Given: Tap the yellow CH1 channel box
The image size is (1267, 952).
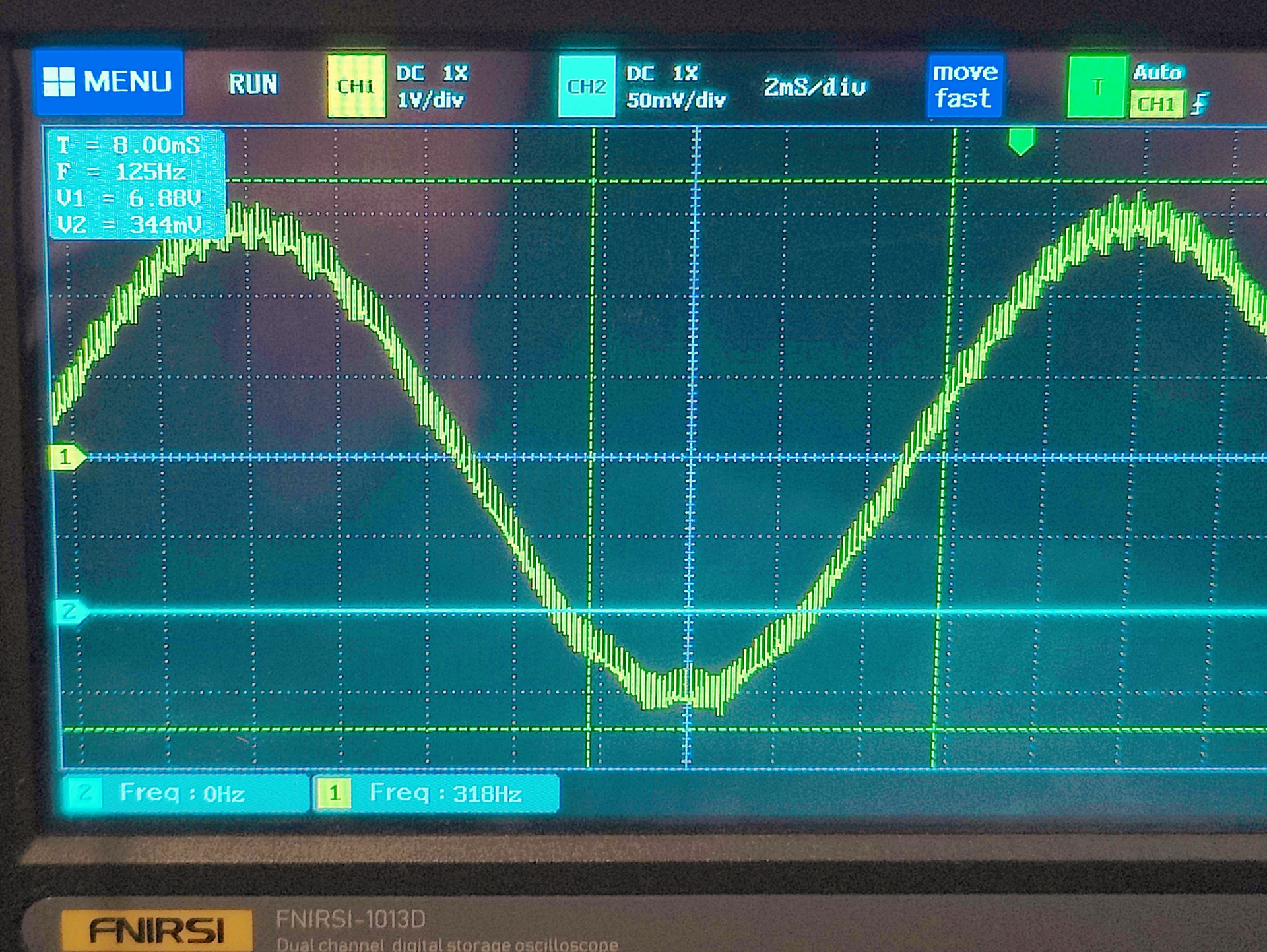Looking at the screenshot, I should point(356,86).
